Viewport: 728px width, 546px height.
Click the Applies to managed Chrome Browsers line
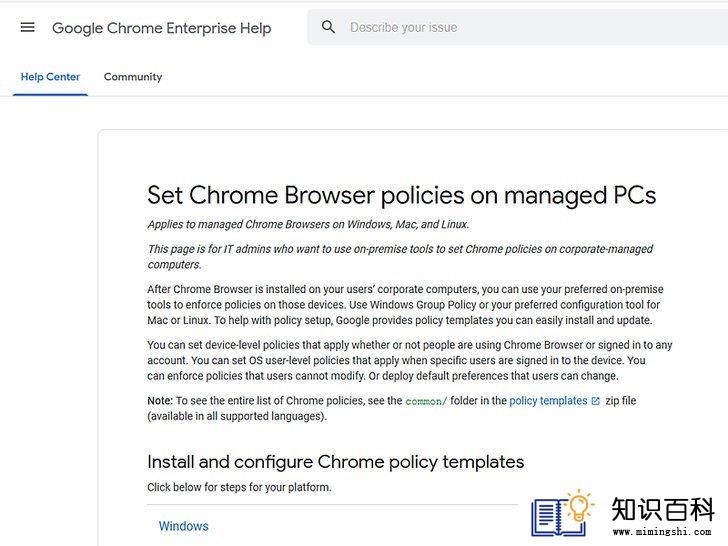click(x=308, y=224)
